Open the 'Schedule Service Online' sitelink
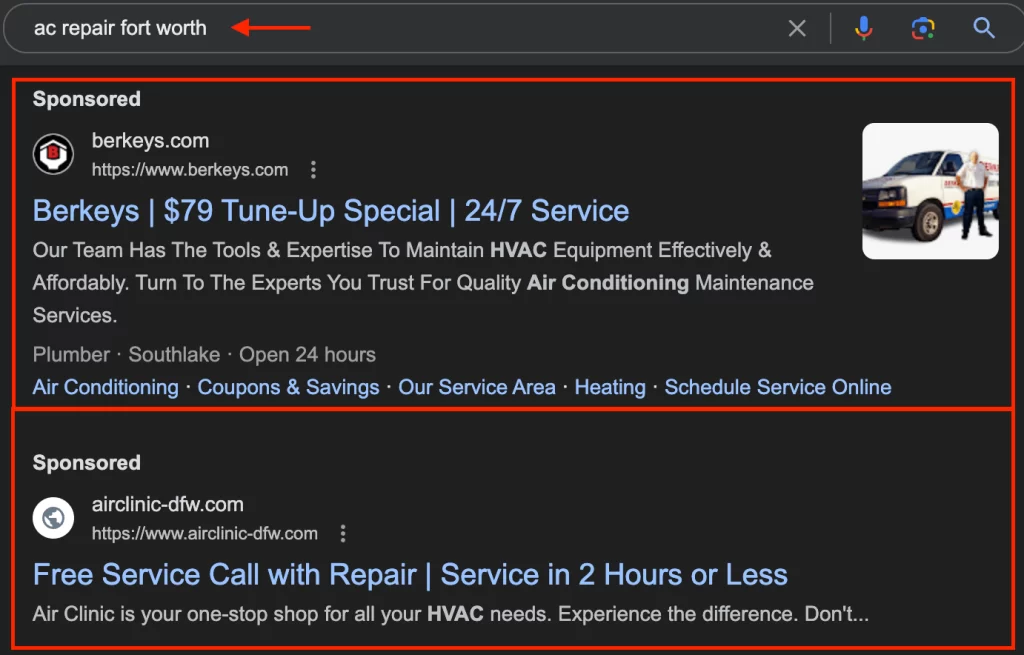Image resolution: width=1024 pixels, height=655 pixels. pos(778,387)
